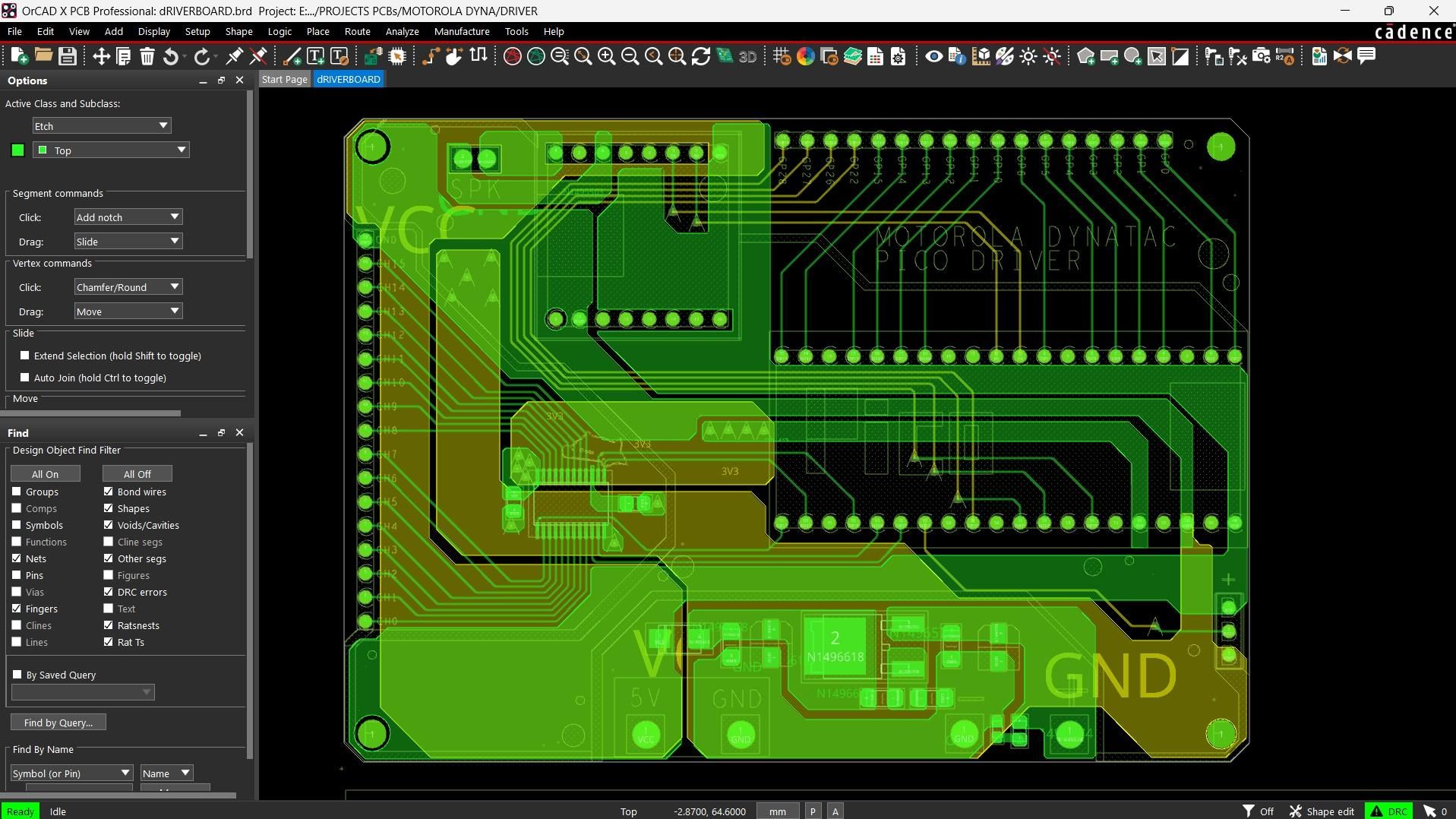The height and width of the screenshot is (819, 1456).
Task: Click the All Off button
Action: click(x=137, y=474)
